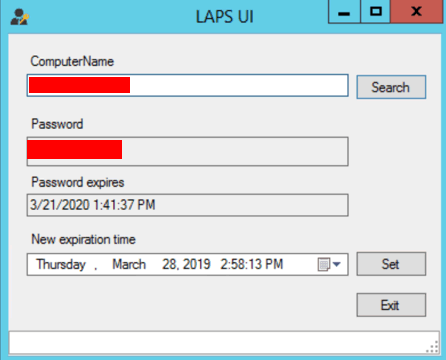Image resolution: width=446 pixels, height=360 pixels.
Task: Select the month March in expiration picker
Action: click(129, 264)
